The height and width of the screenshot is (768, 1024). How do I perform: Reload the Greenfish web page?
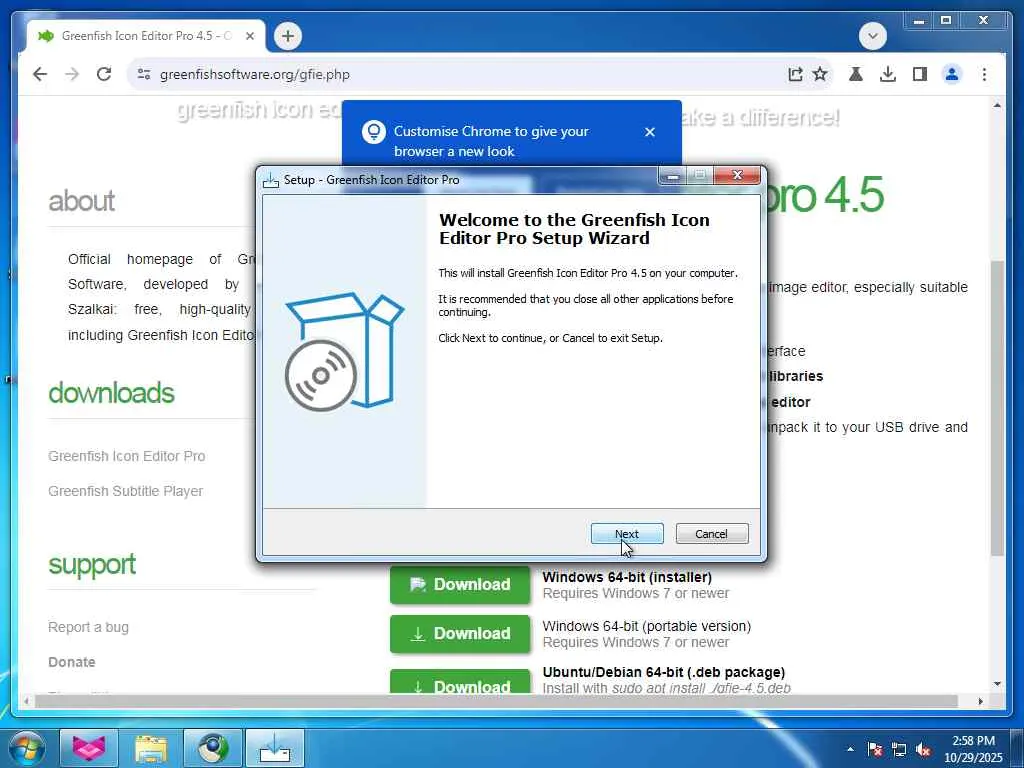[x=104, y=74]
